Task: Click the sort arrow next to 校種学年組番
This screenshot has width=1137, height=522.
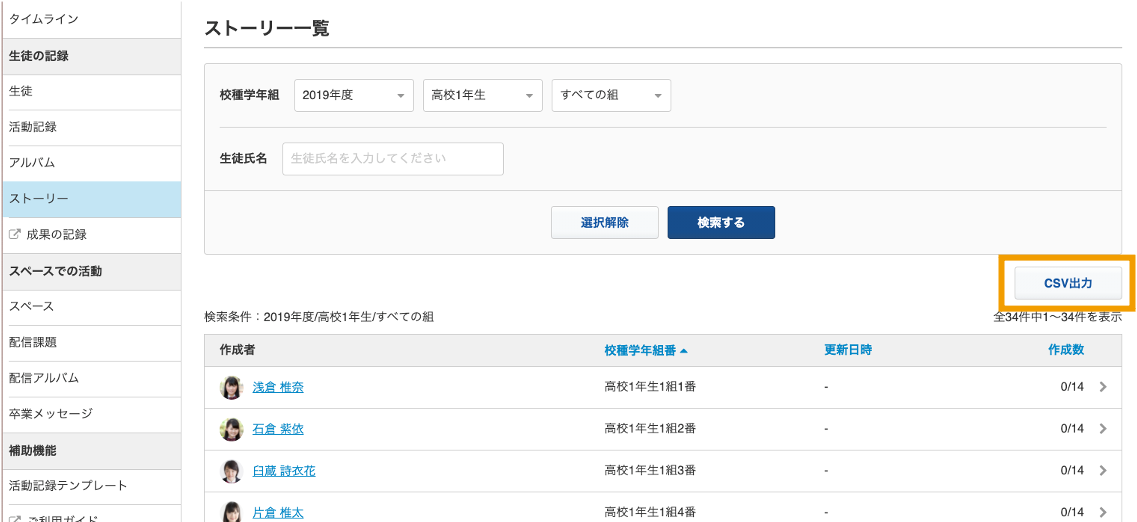Action: coord(684,351)
